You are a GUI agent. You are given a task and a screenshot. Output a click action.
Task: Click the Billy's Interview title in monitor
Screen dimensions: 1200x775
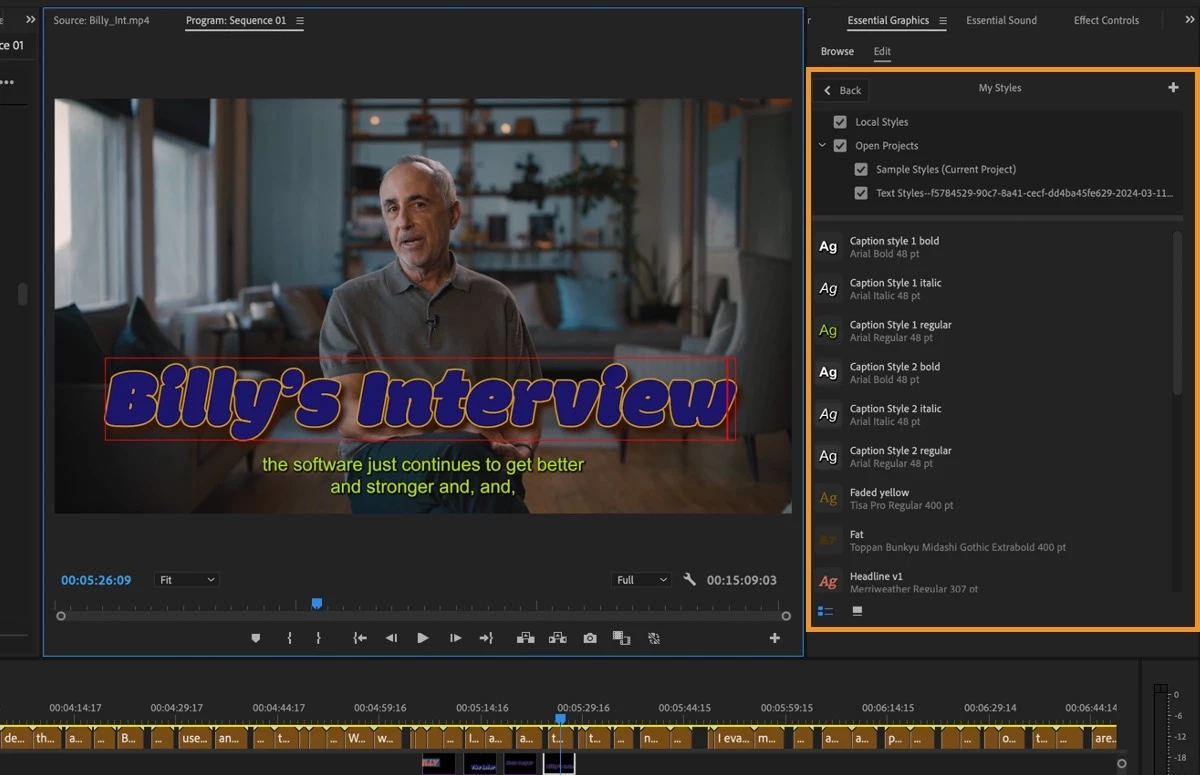[420, 400]
